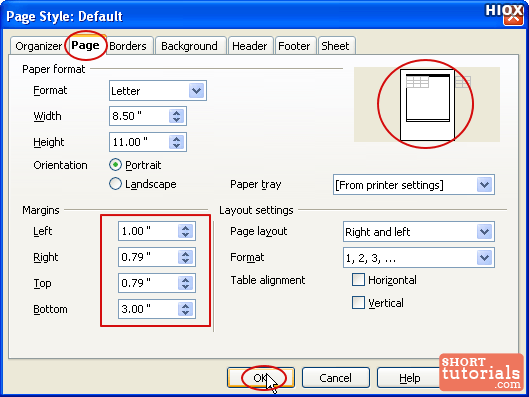This screenshot has height=397, width=529.
Task: Select the Page tab
Action: pos(86,45)
